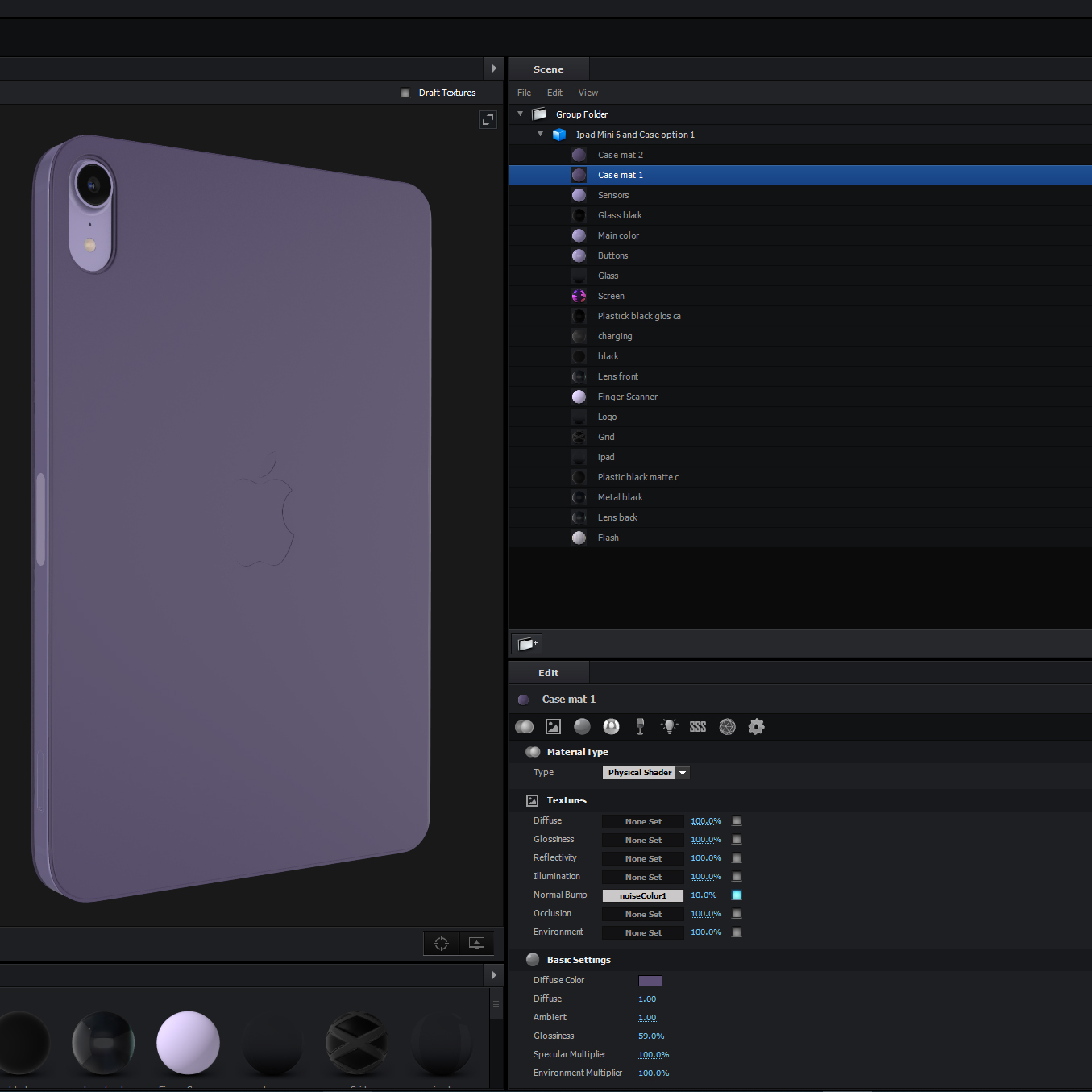
Task: Open the wireframe mesh sphere tab icon
Action: click(x=728, y=727)
